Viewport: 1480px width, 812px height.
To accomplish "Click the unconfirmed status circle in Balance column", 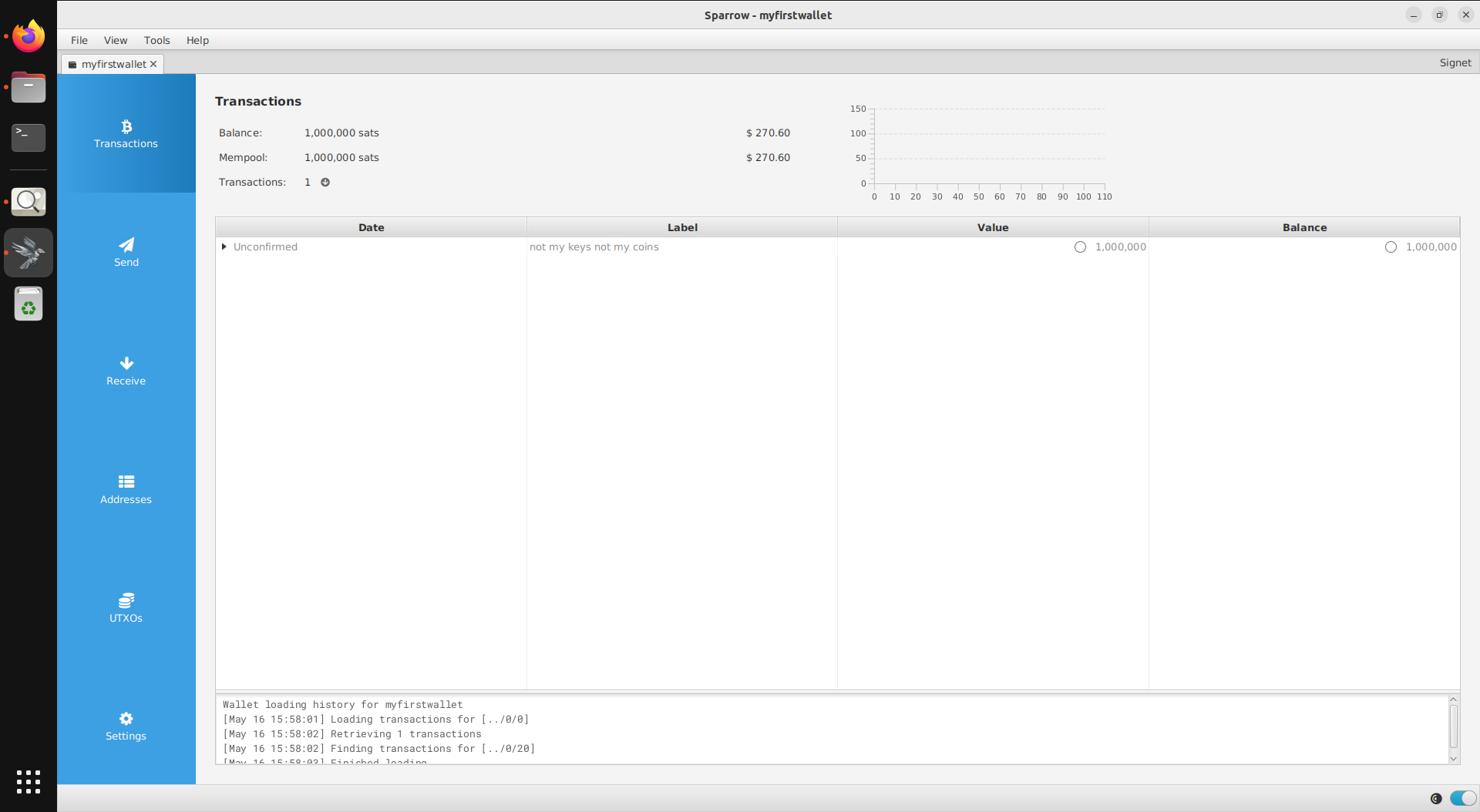I will point(1391,247).
